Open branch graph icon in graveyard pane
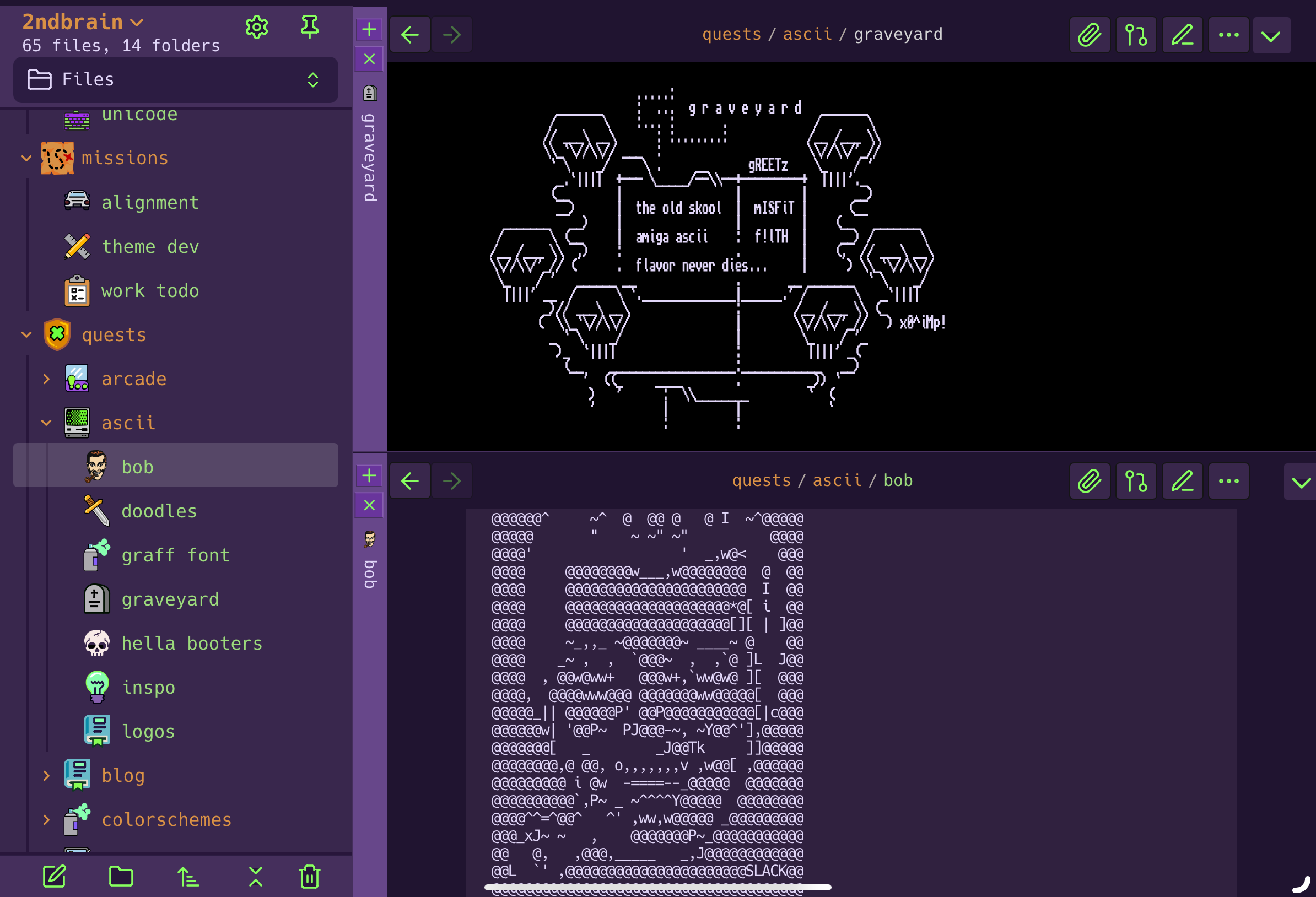Screen dimensions: 1316x897 coord(1135,35)
